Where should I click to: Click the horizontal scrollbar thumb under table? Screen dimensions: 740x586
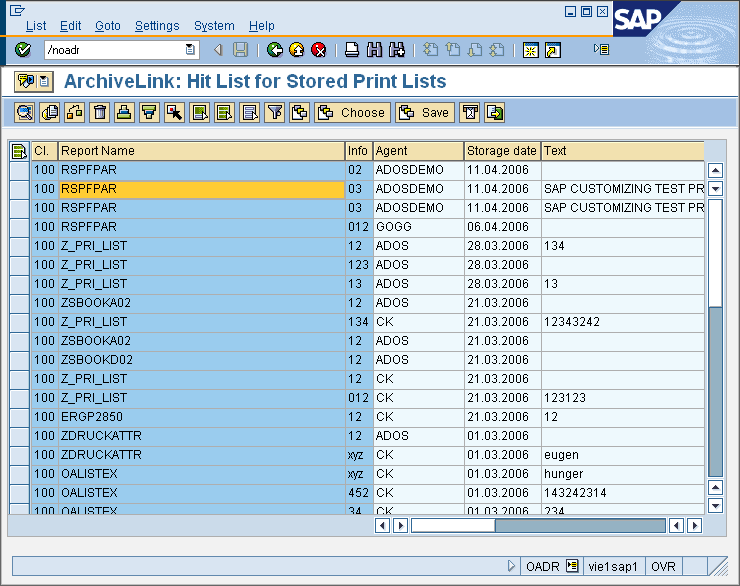pos(453,525)
